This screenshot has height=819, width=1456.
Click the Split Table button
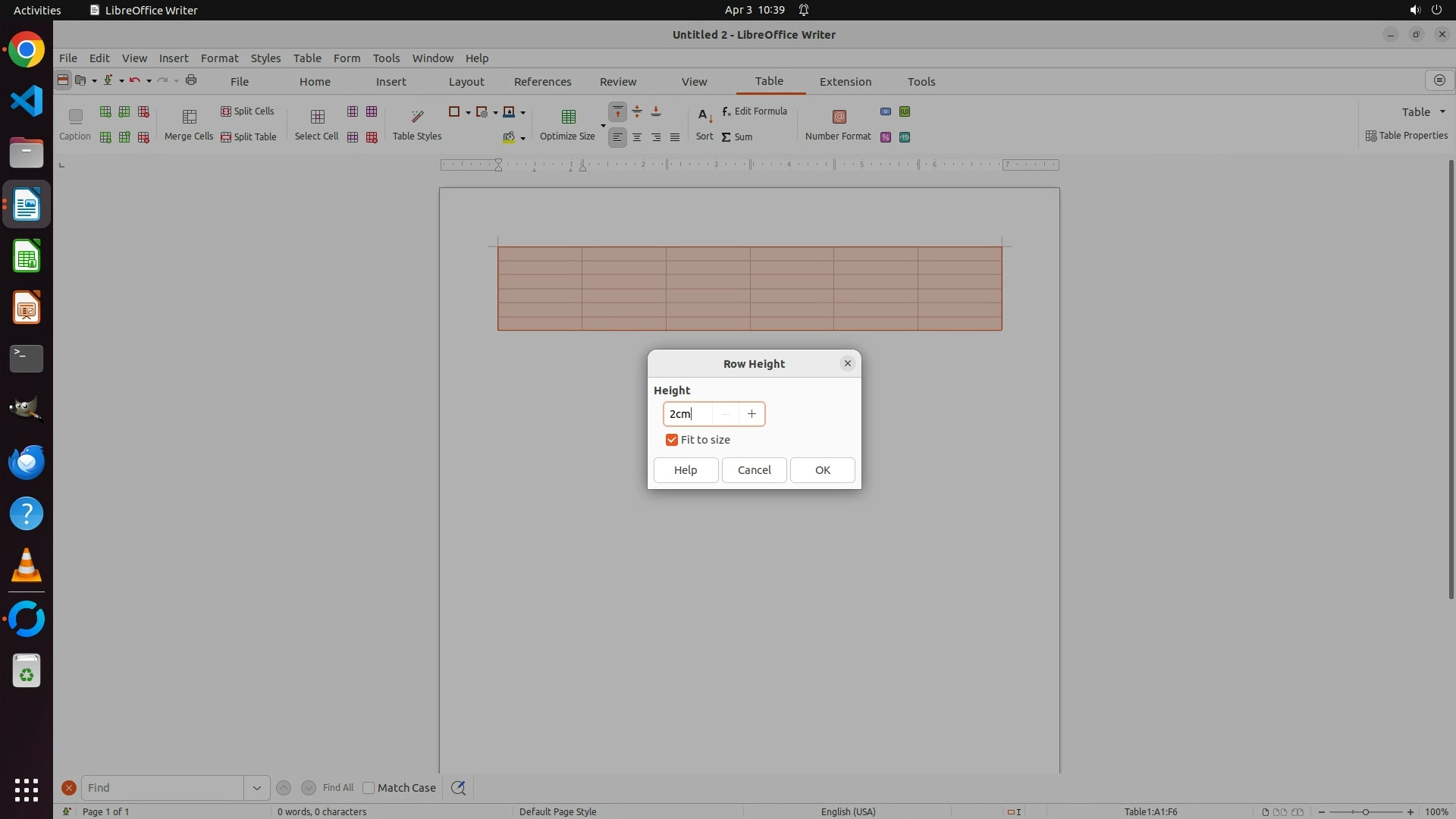click(248, 137)
